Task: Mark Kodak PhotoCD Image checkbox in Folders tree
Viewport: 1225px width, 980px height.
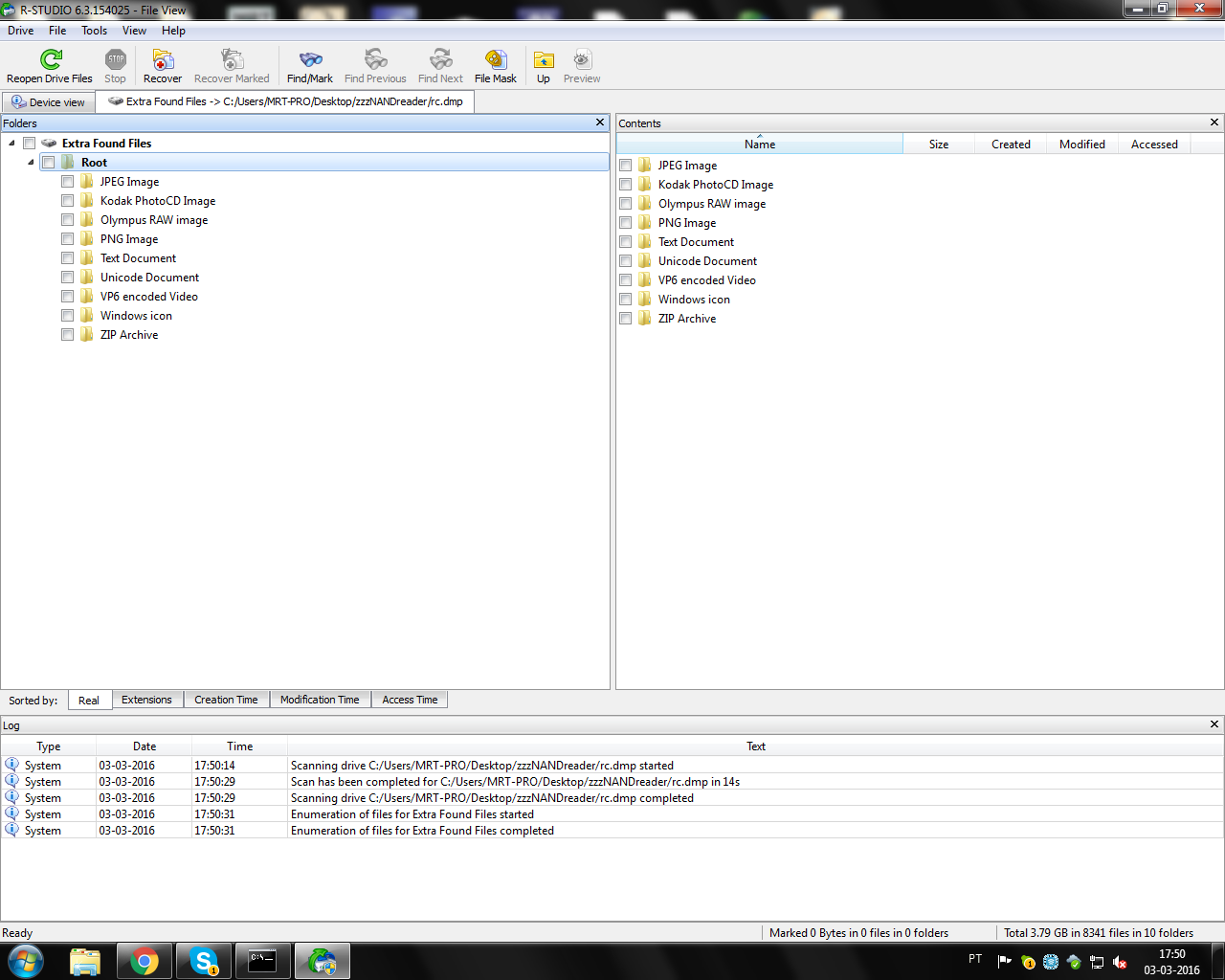Action: (68, 201)
